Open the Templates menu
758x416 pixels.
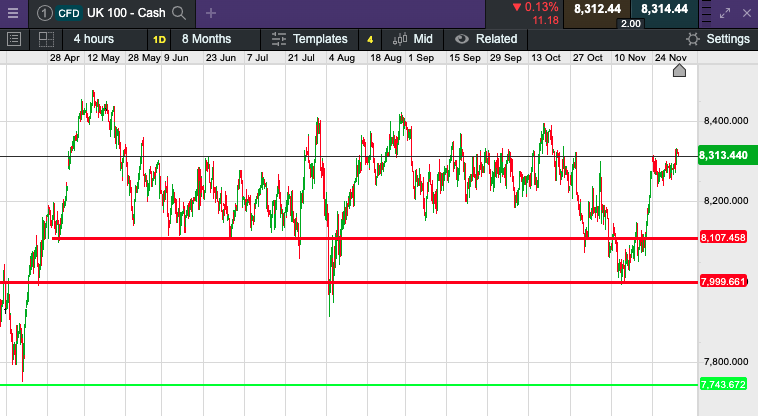(309, 39)
